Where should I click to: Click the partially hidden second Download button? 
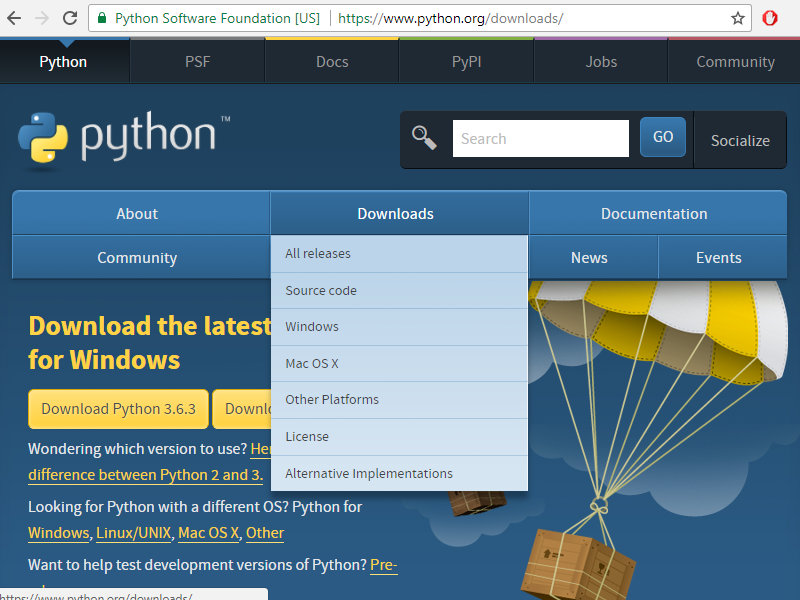(242, 409)
